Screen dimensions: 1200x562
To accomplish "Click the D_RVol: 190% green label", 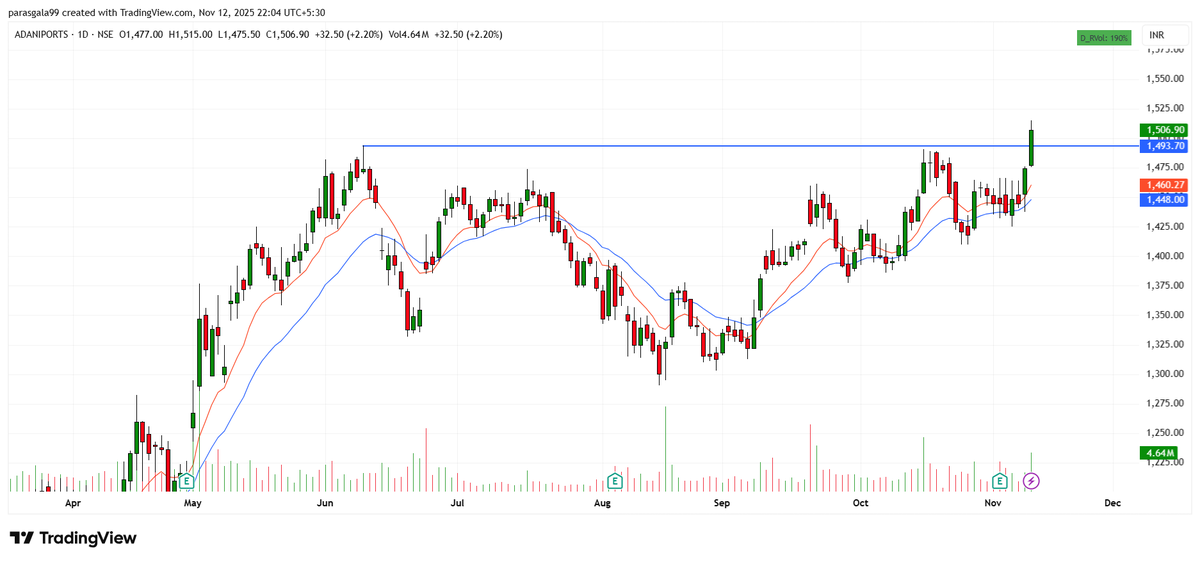I will pyautogui.click(x=1104, y=37).
